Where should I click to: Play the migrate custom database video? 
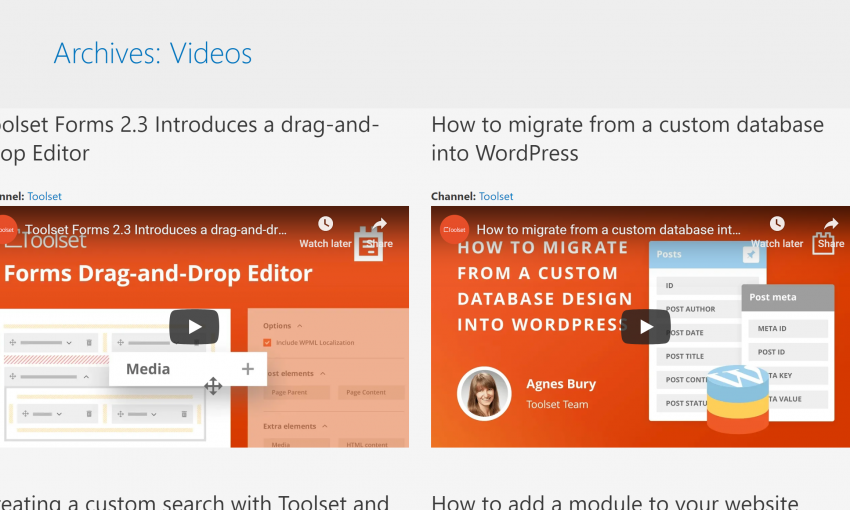click(x=646, y=327)
